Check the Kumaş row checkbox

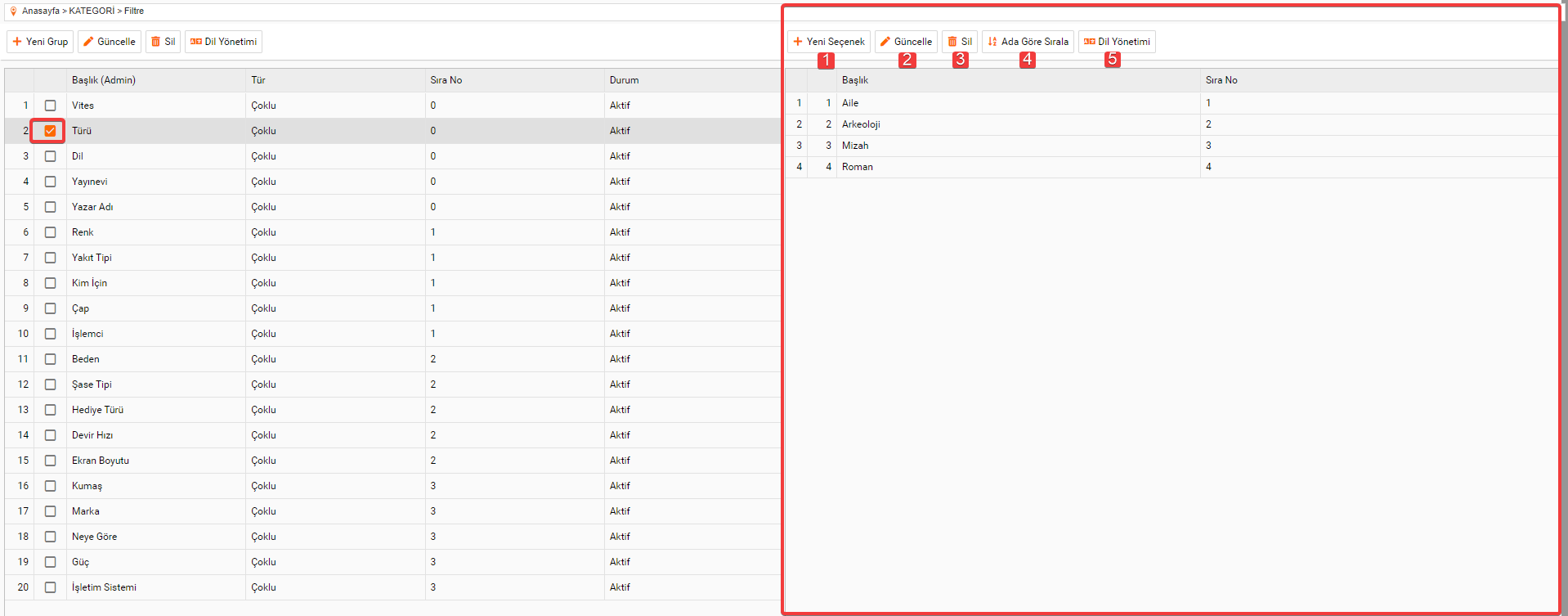tap(51, 486)
